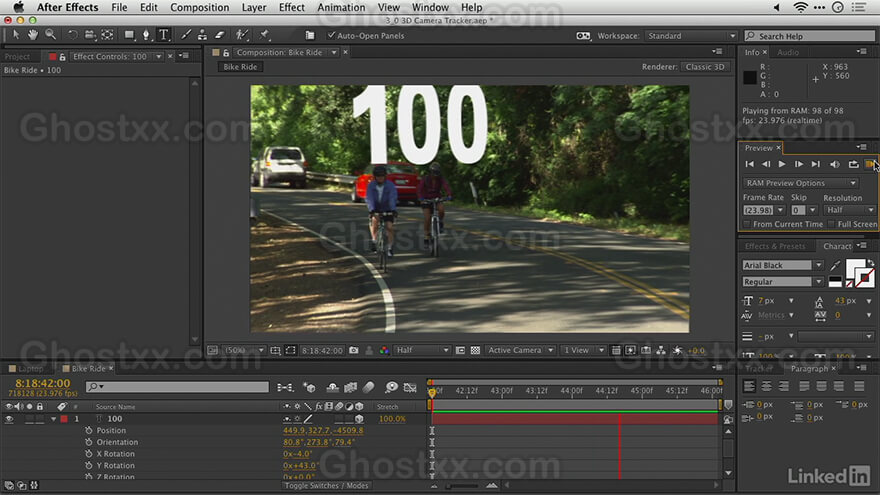This screenshot has width=880, height=495.
Task: Pick font color with eyedropper
Action: (836, 265)
